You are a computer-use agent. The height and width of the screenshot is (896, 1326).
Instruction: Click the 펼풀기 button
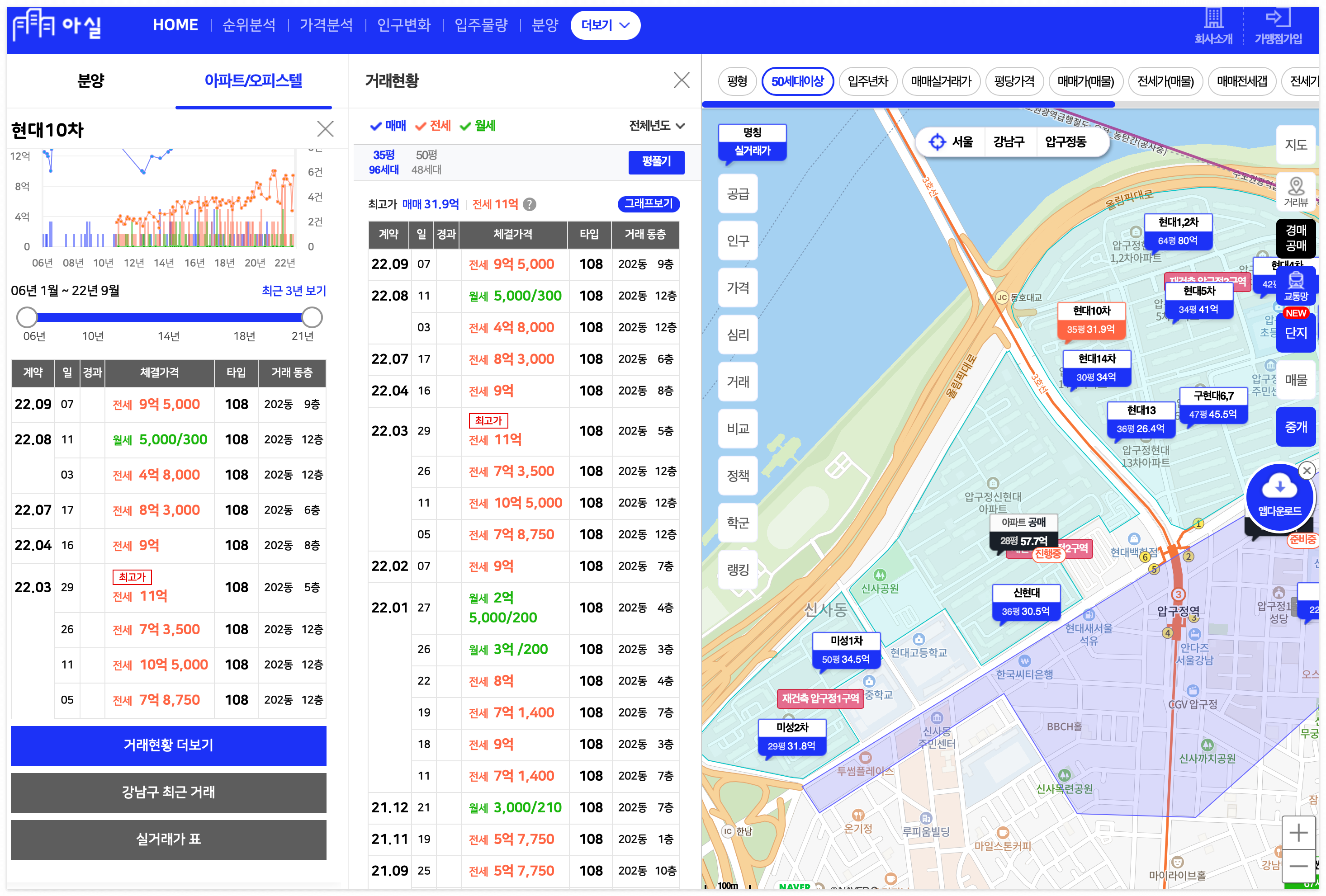(656, 162)
